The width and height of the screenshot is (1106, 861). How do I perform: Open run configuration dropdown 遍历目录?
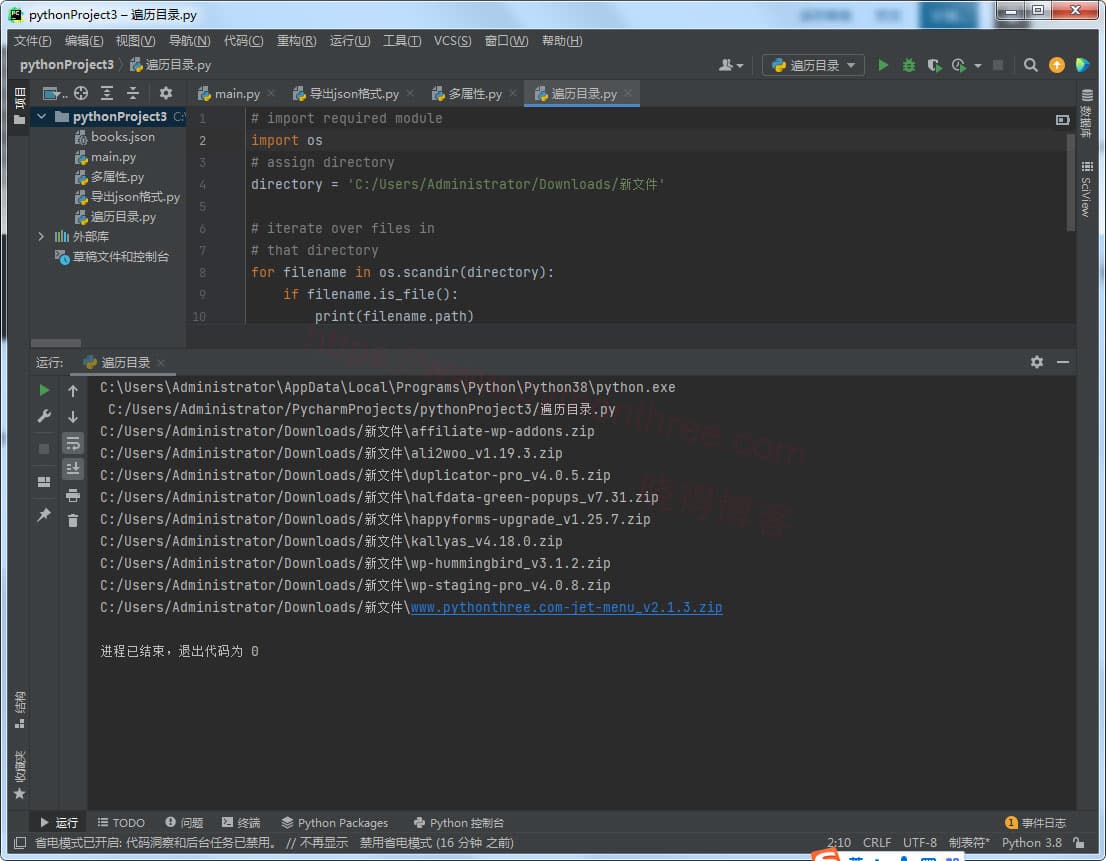813,65
